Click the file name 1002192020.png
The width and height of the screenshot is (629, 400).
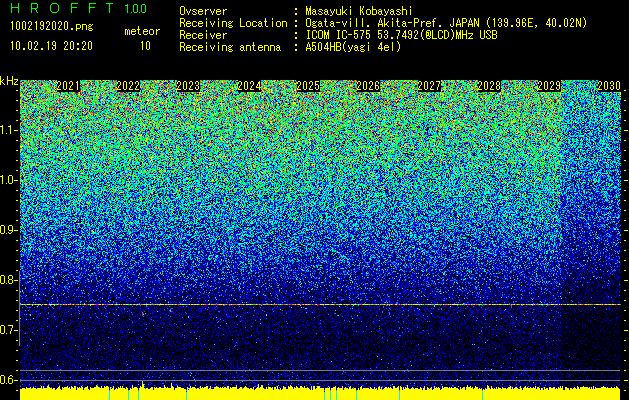point(52,27)
